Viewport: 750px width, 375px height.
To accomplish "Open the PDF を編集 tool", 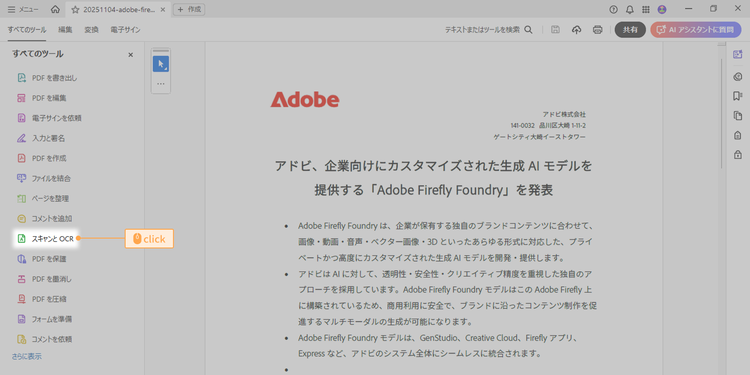I will (42, 98).
